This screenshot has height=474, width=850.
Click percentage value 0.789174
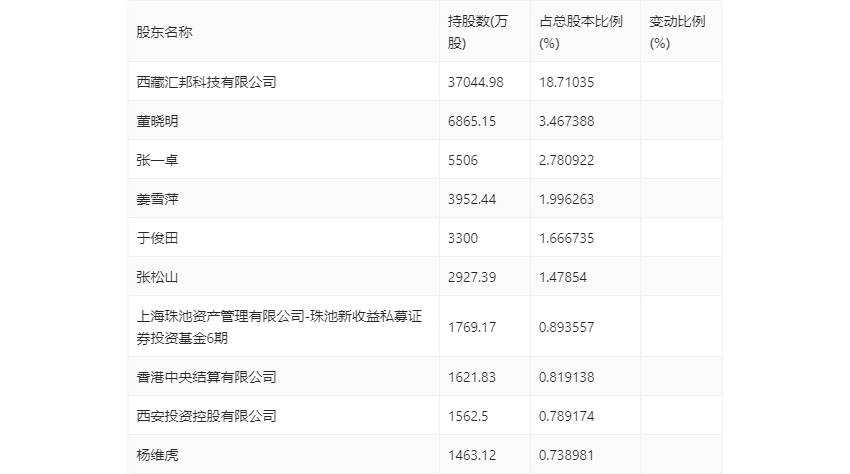tap(566, 416)
